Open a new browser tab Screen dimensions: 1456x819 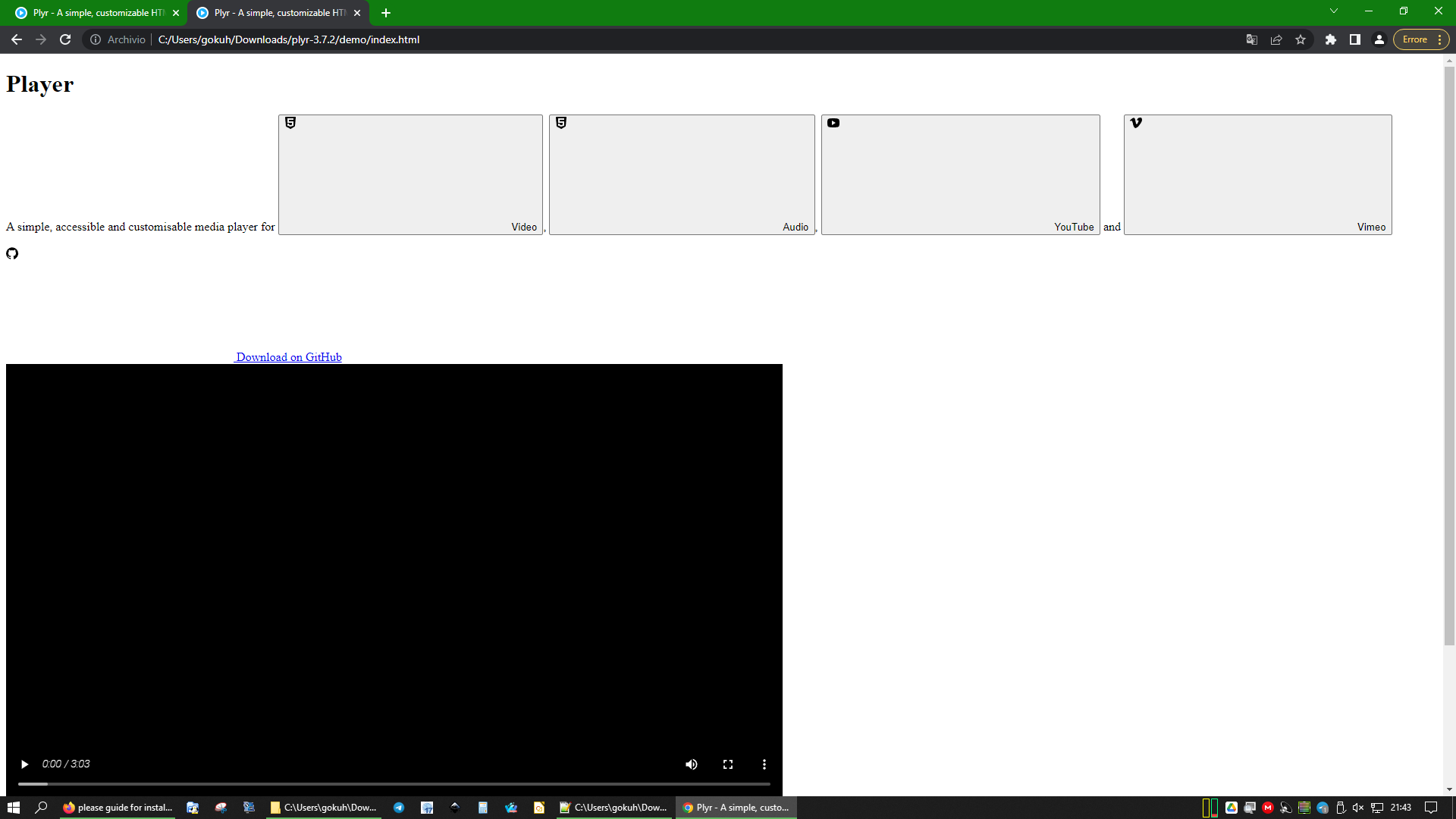tap(386, 13)
